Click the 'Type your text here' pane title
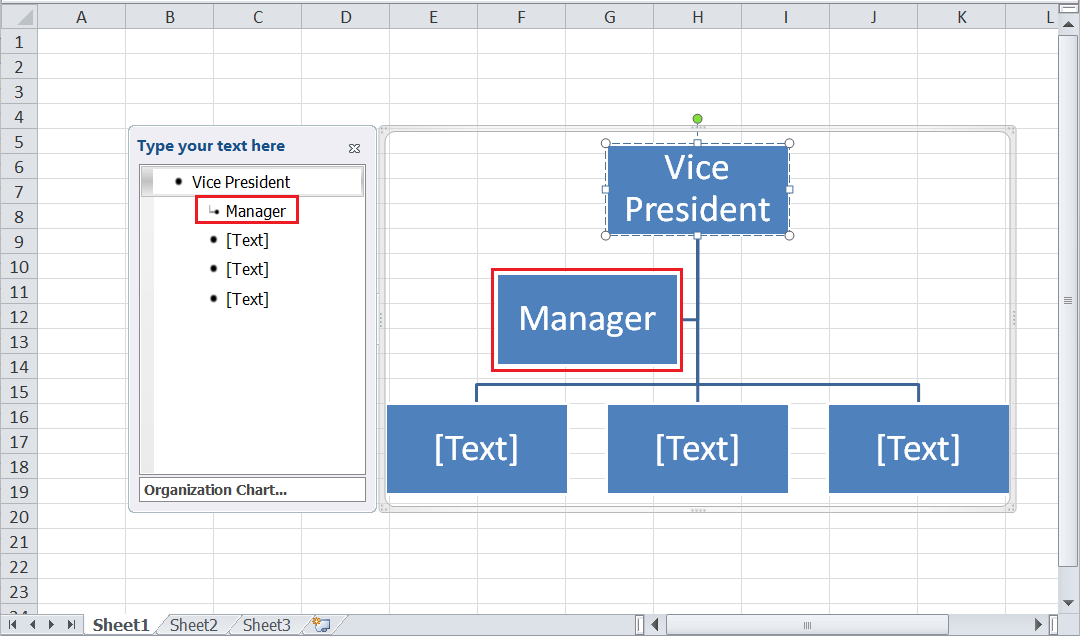The height and width of the screenshot is (636, 1080). tap(211, 146)
